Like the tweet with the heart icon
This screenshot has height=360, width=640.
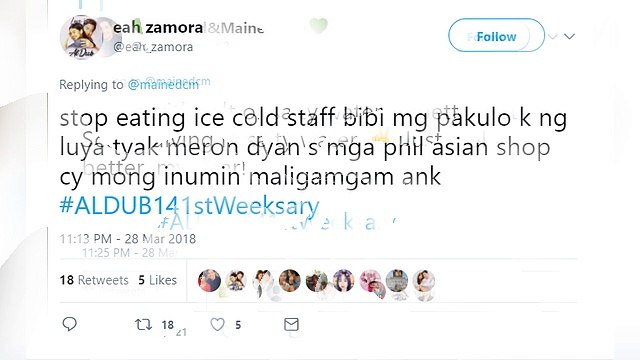coord(217,324)
